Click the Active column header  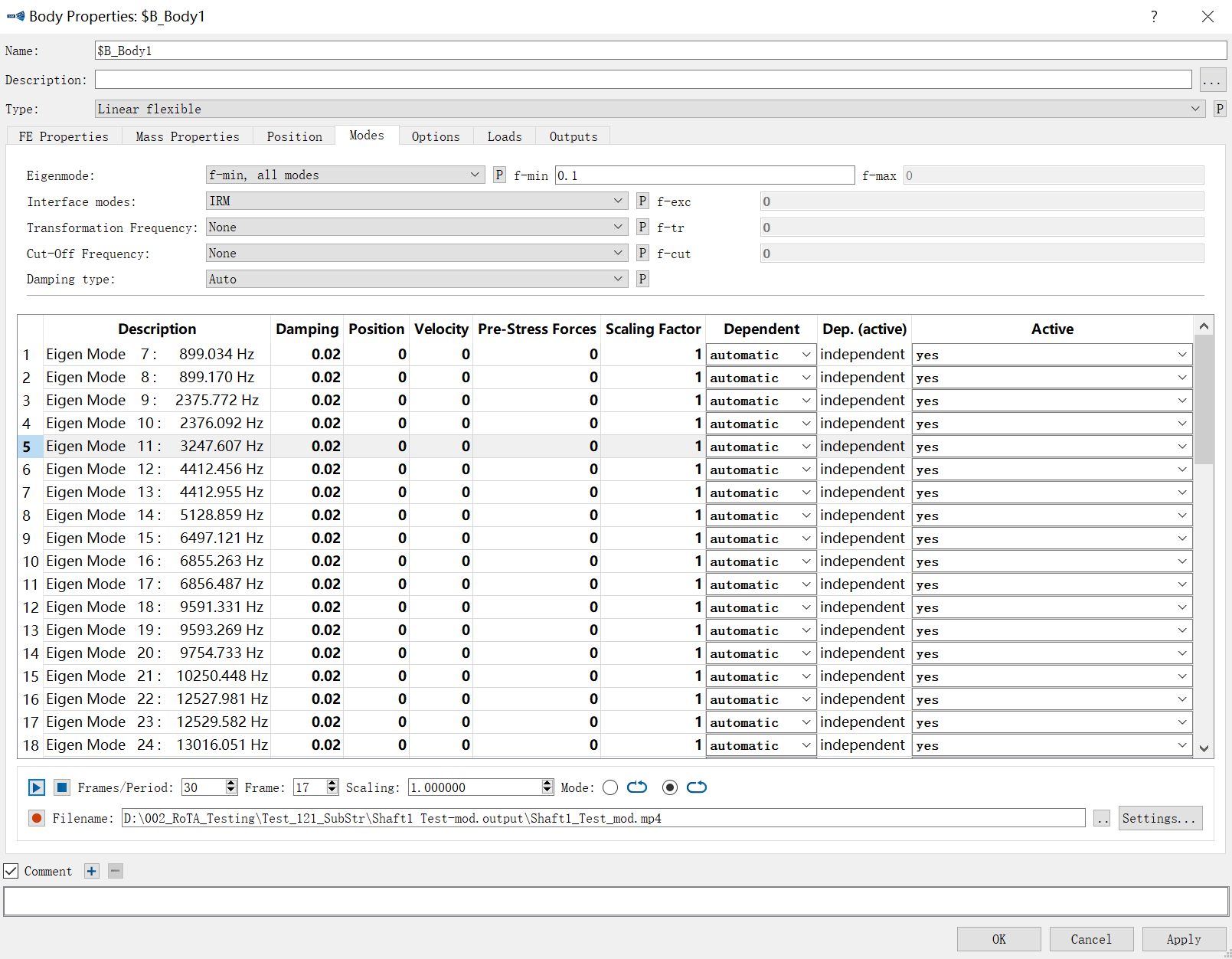click(1052, 329)
